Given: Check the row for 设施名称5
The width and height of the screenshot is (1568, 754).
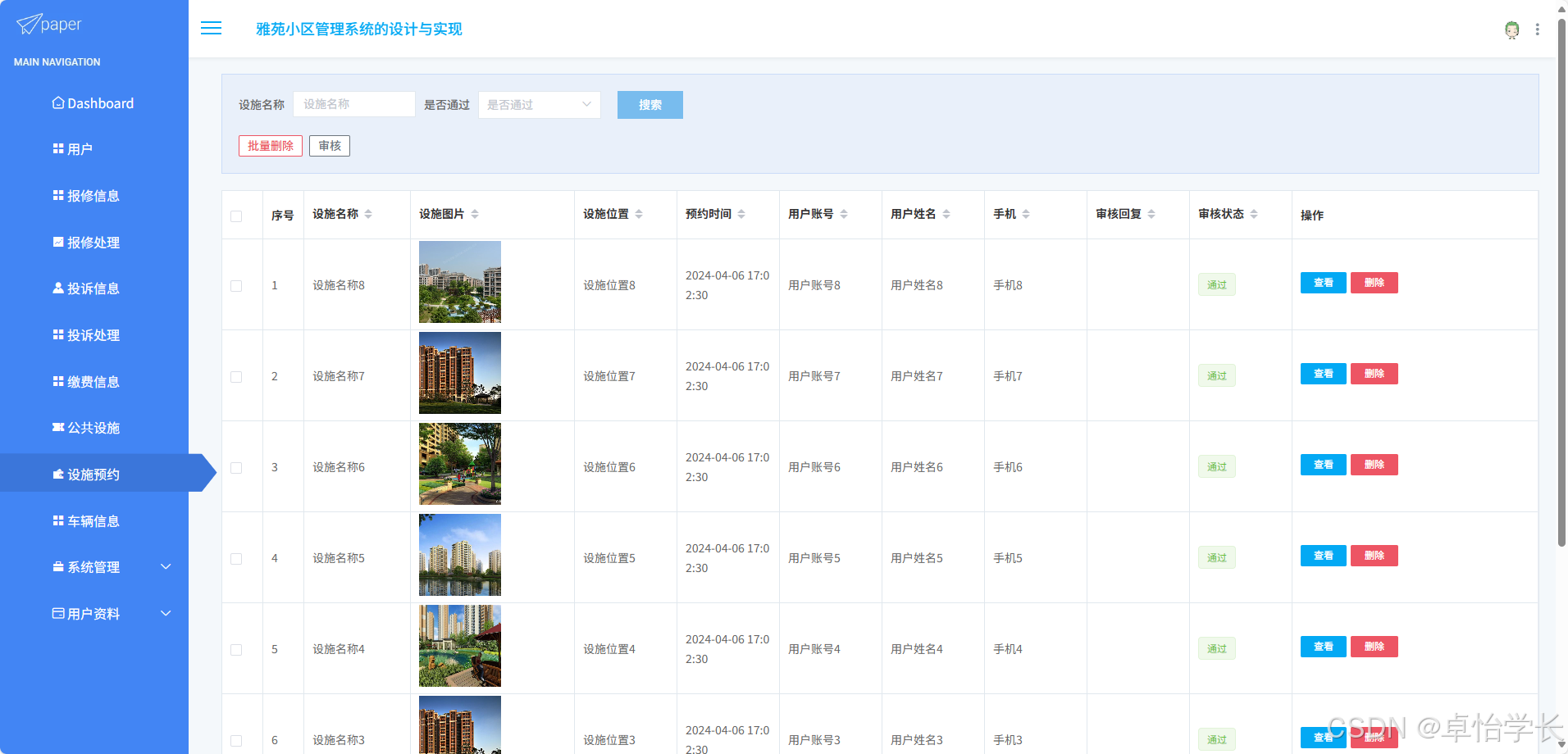Looking at the screenshot, I should [236, 559].
